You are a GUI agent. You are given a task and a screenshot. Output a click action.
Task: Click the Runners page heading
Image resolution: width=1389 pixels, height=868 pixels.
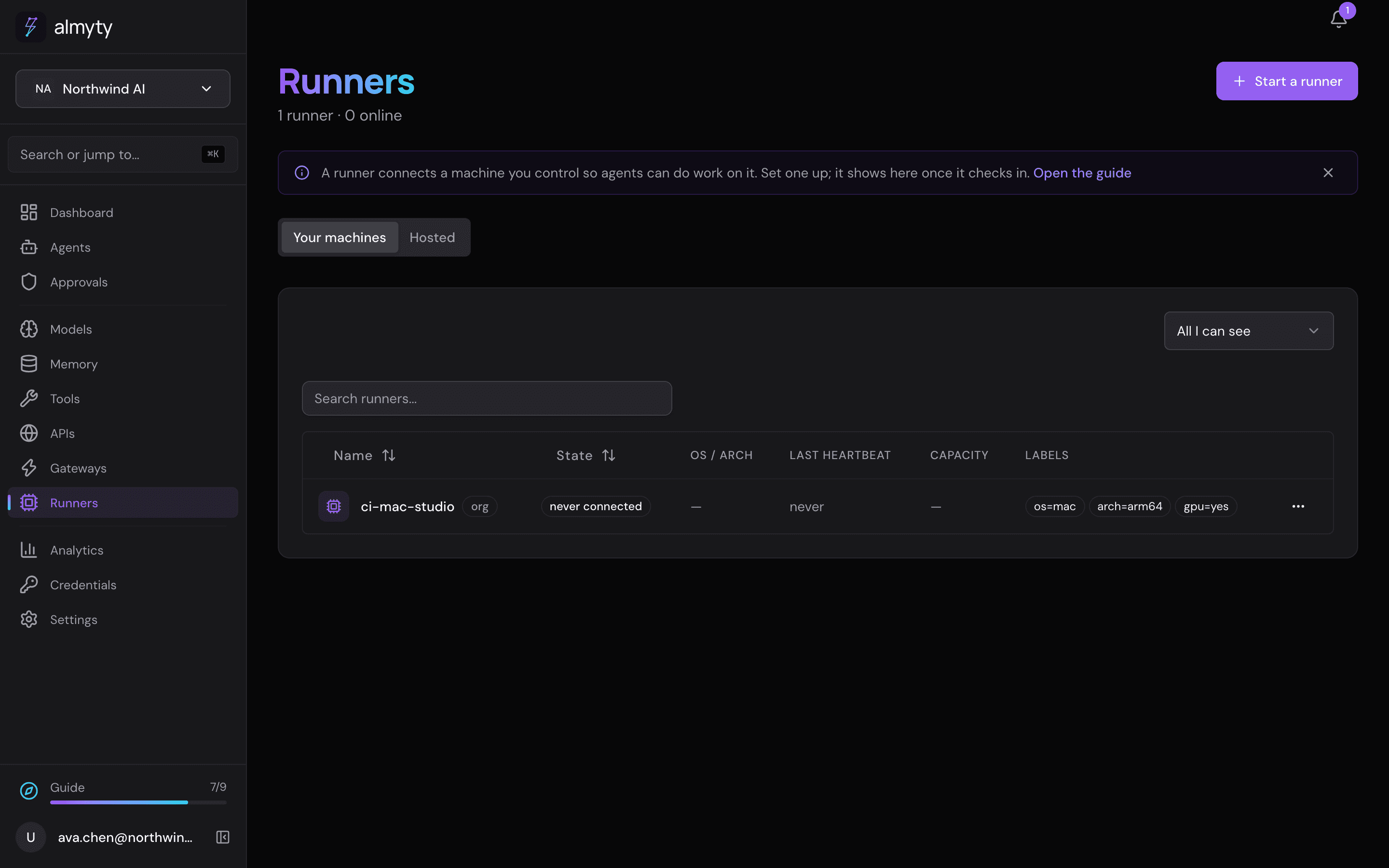pos(346,81)
